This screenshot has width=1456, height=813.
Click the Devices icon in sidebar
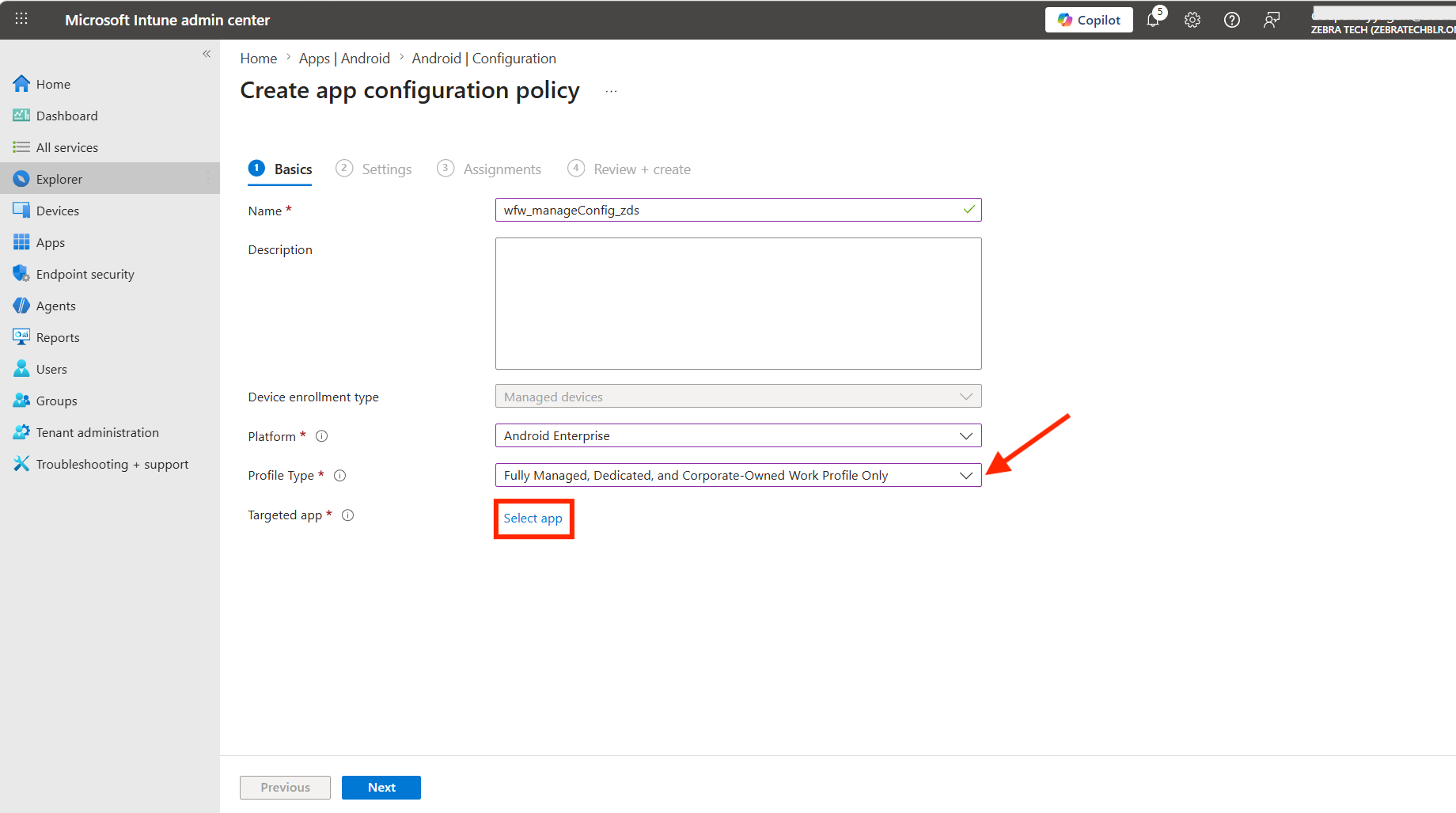pyautogui.click(x=21, y=211)
